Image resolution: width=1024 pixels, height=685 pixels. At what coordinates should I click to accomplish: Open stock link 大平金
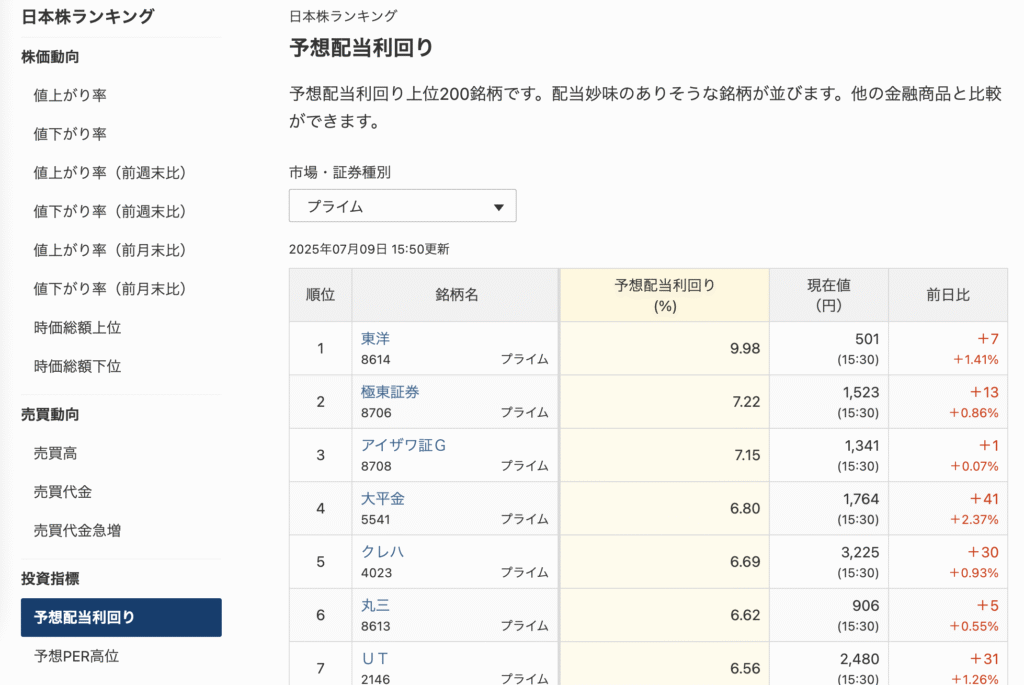pos(383,499)
